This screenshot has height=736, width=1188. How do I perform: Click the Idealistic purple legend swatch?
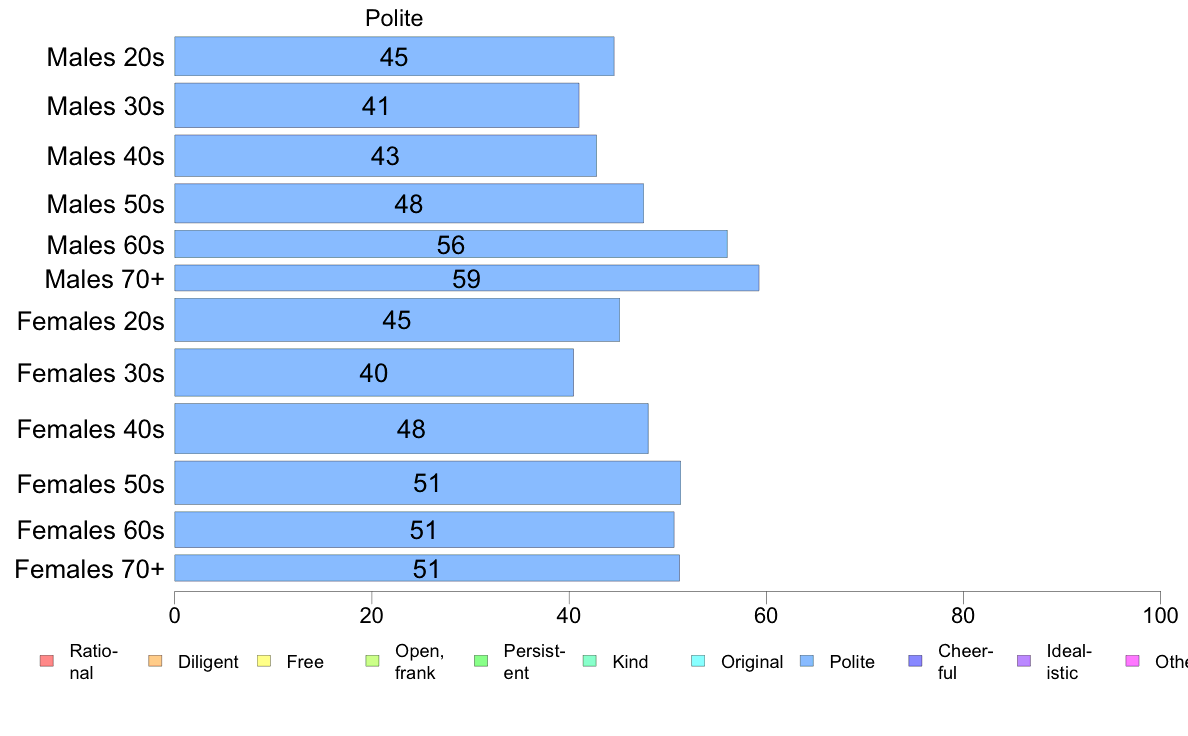pos(1024,661)
